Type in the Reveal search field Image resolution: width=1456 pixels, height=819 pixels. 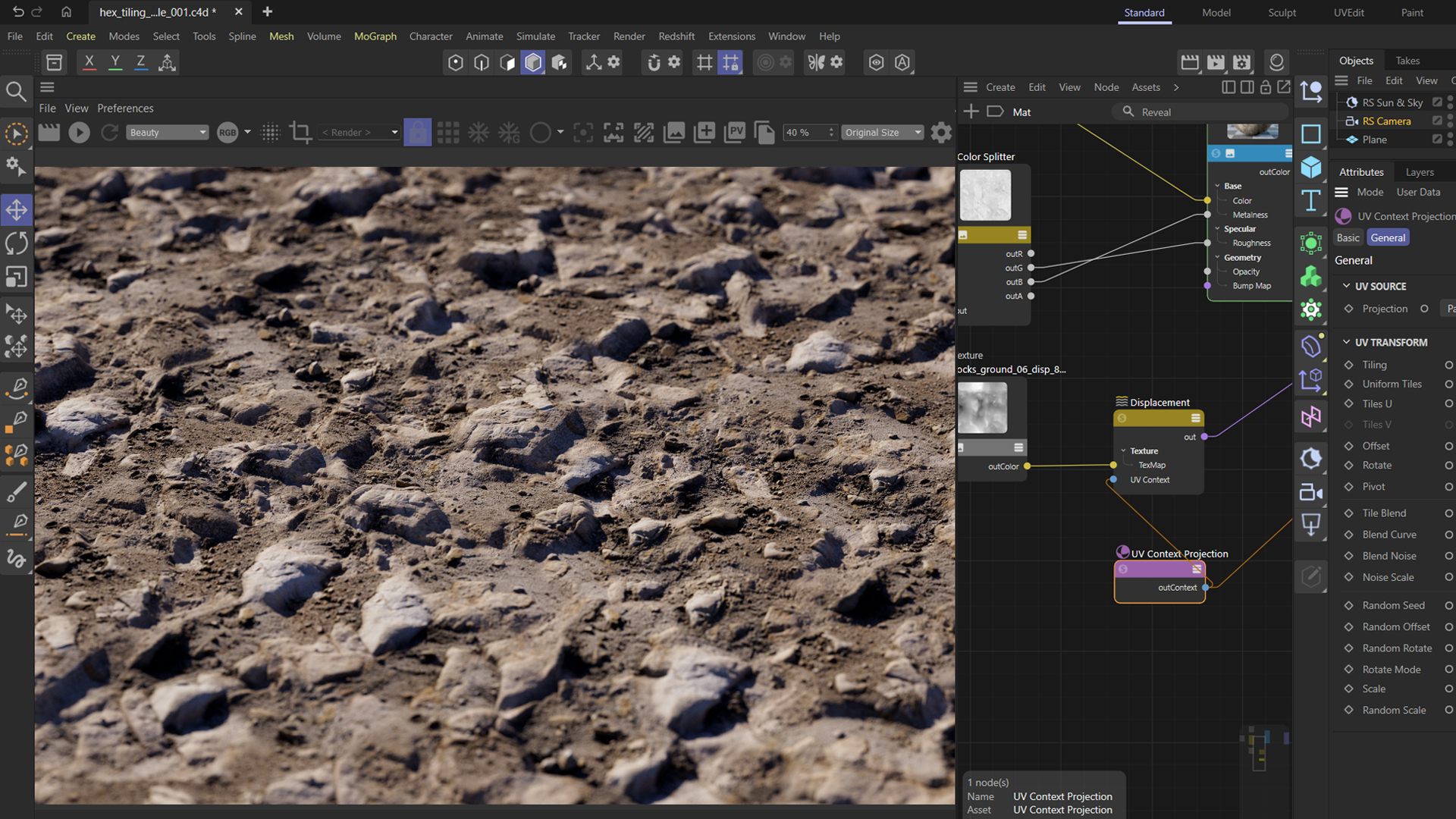1198,111
